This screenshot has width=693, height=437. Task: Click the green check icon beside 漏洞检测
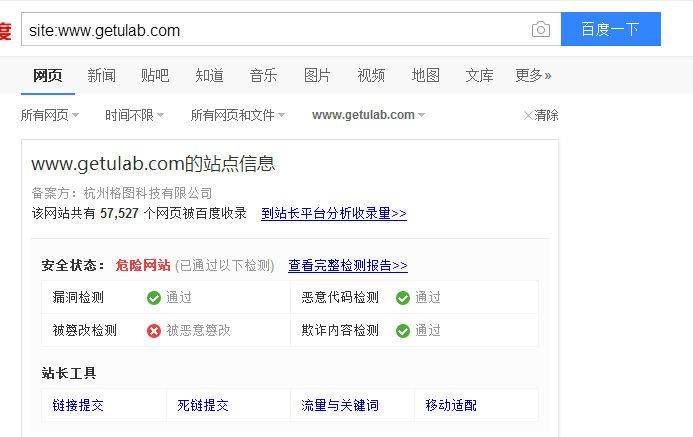[154, 298]
